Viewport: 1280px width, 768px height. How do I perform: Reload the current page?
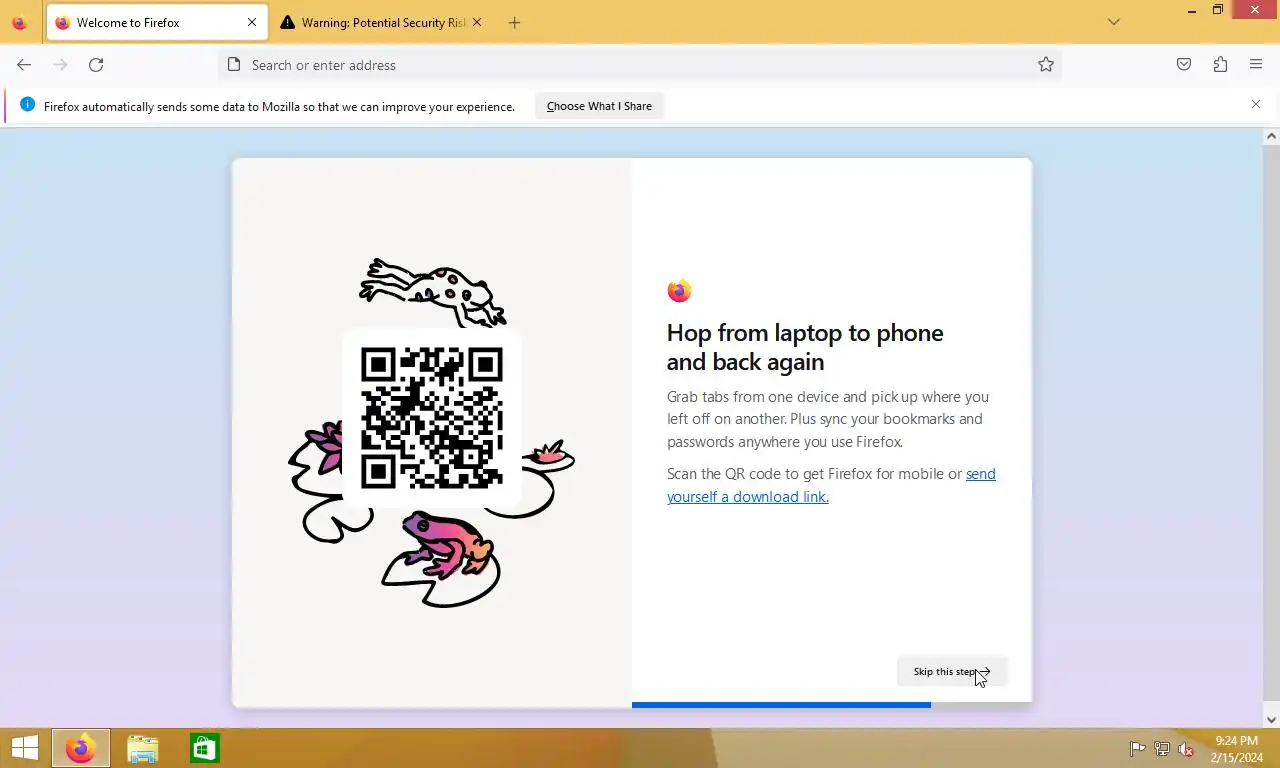96,65
